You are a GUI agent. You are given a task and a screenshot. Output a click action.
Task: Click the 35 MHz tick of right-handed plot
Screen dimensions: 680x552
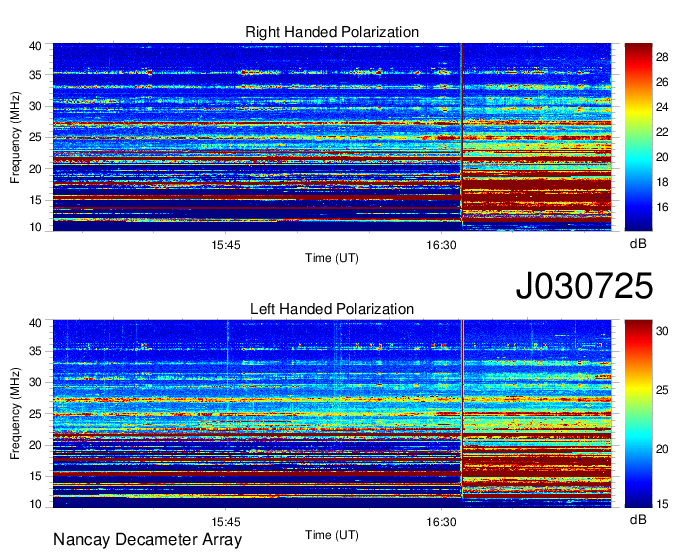[x=35, y=75]
